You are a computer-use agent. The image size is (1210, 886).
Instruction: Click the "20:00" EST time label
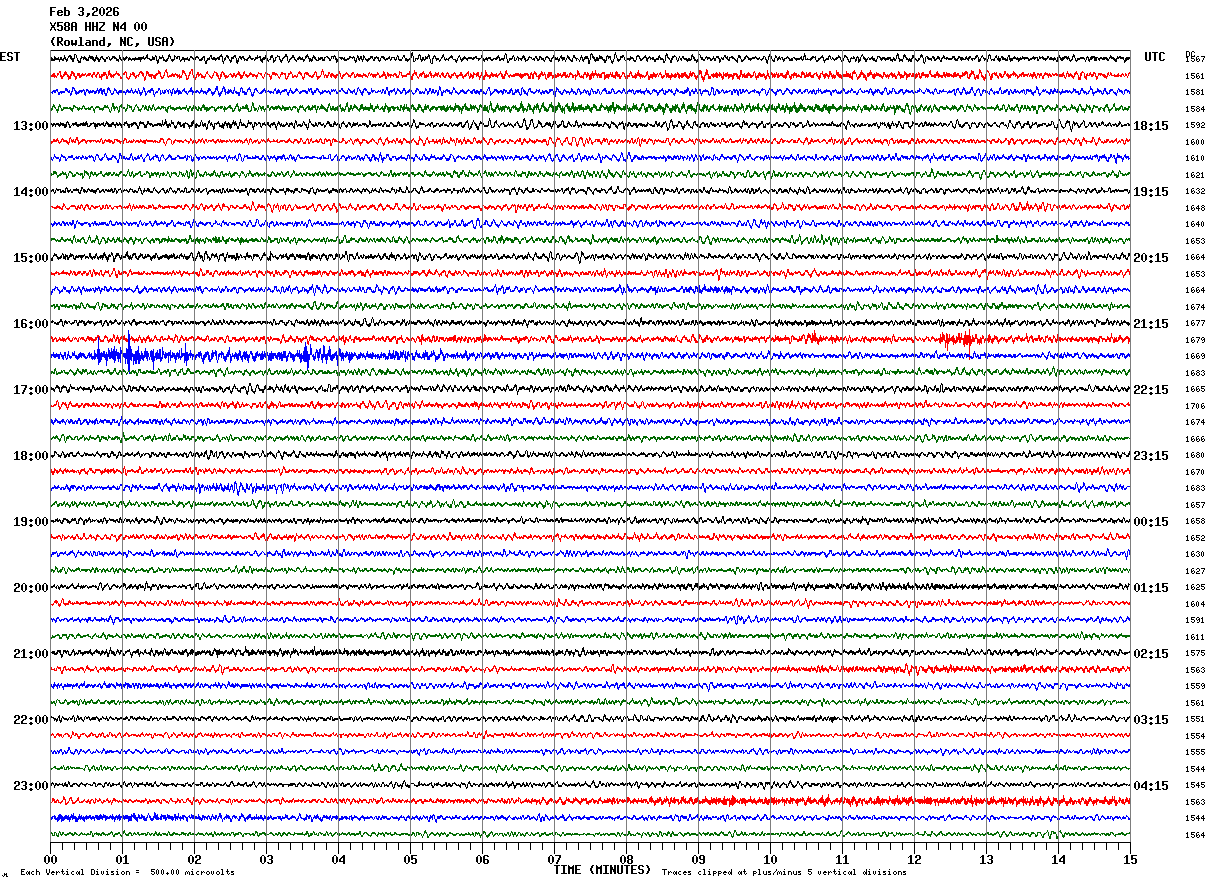click(x=30, y=588)
